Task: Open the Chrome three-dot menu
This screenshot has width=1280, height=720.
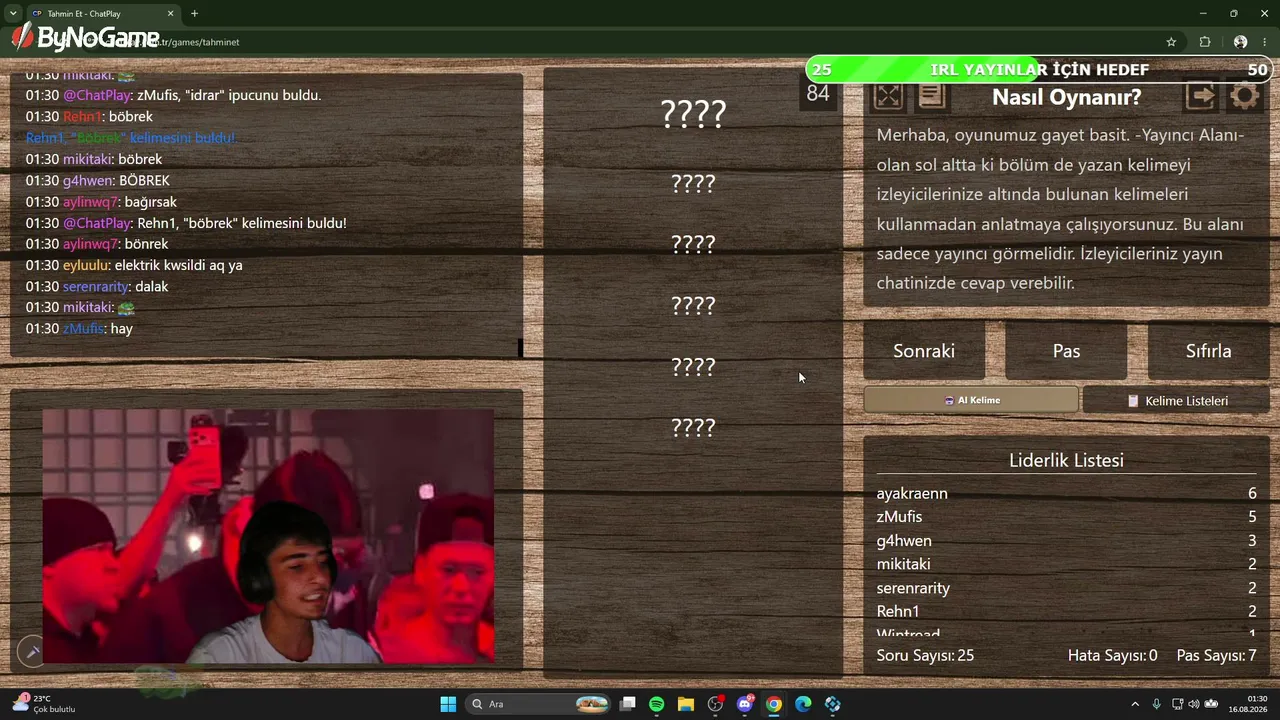Action: tap(1265, 42)
